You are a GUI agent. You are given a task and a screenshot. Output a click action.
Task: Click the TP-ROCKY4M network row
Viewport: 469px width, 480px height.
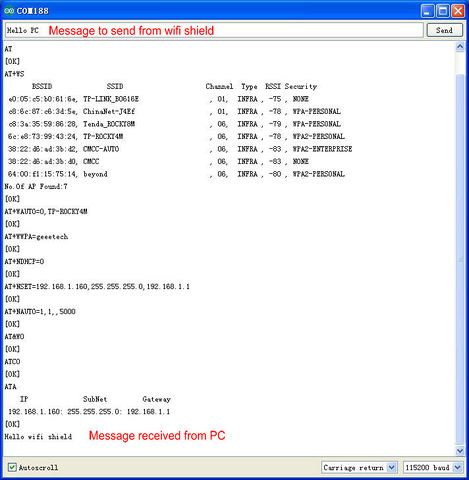[176, 136]
